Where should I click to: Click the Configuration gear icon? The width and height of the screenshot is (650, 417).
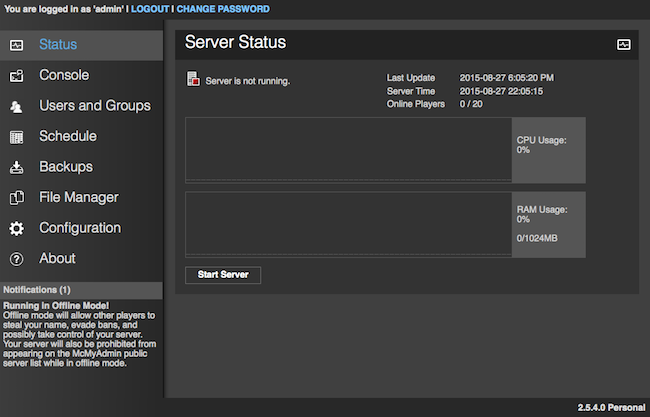16,228
